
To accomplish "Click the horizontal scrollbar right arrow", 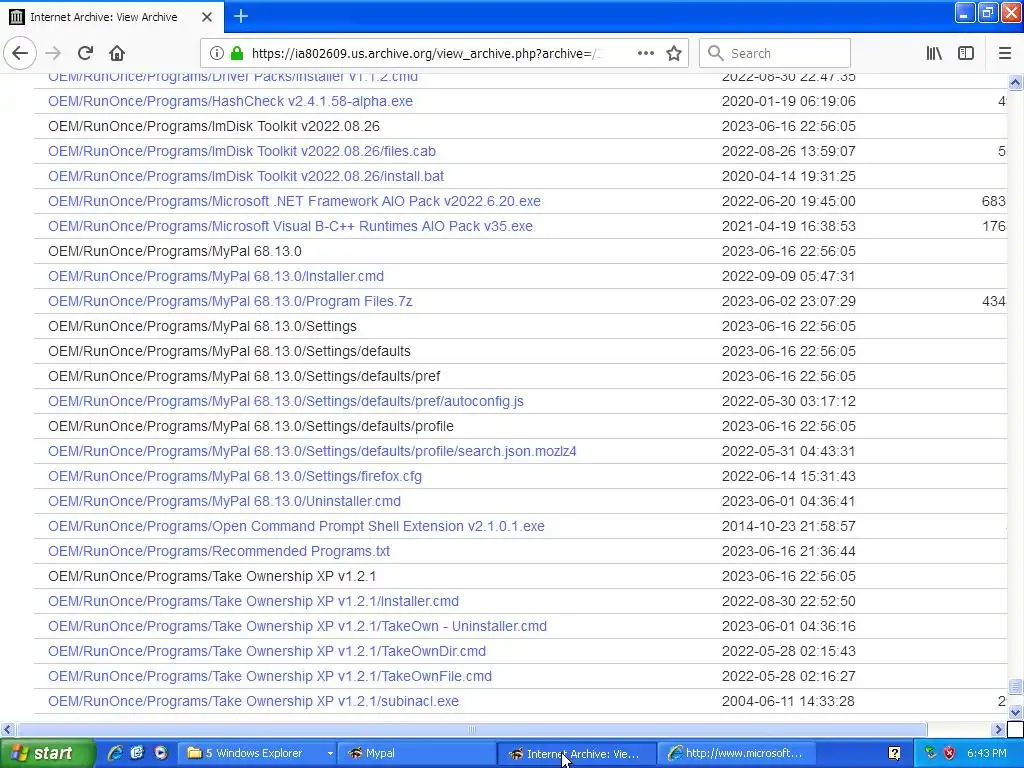I will click(x=999, y=729).
